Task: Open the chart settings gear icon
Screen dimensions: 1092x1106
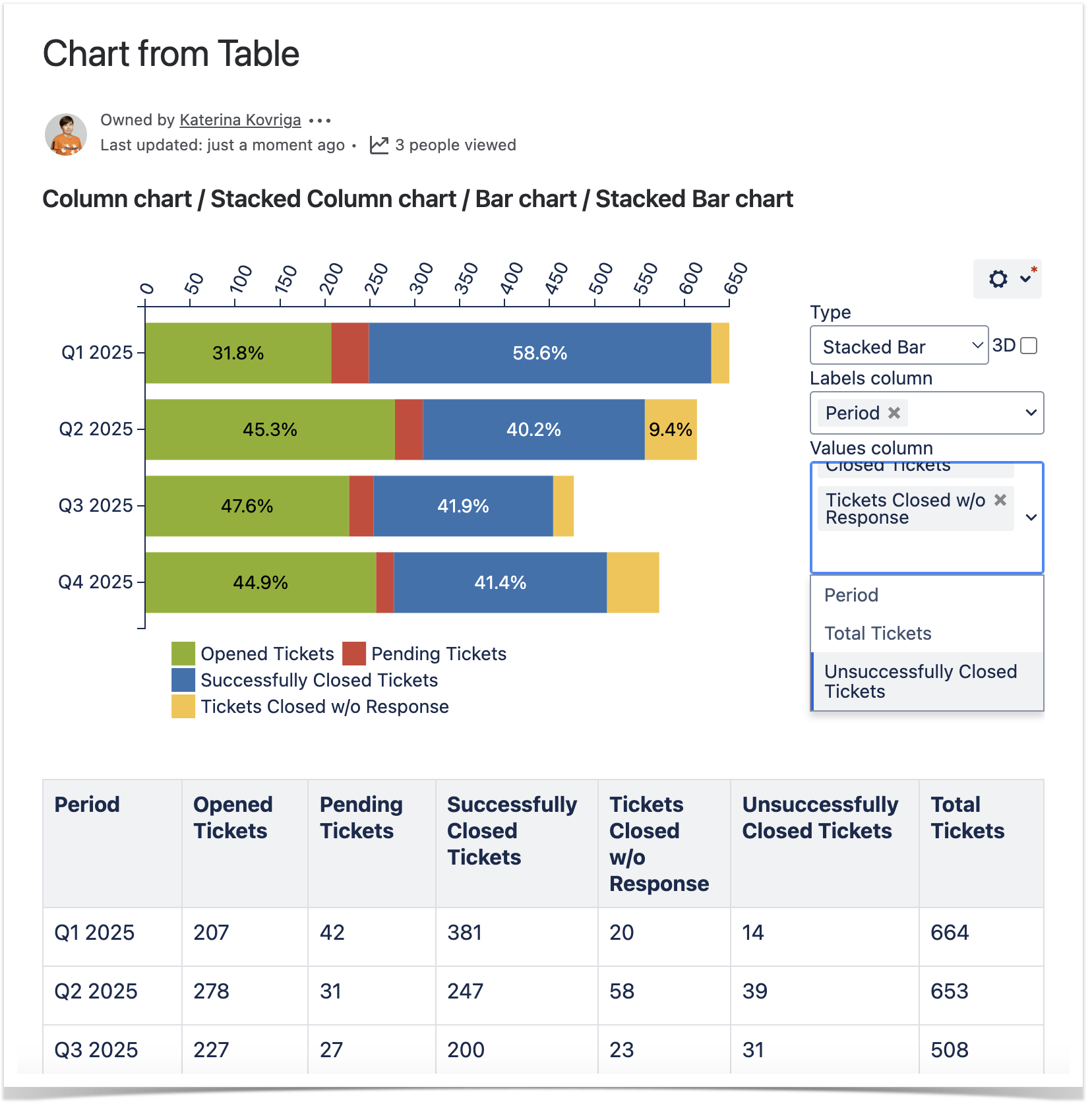Action: point(998,279)
